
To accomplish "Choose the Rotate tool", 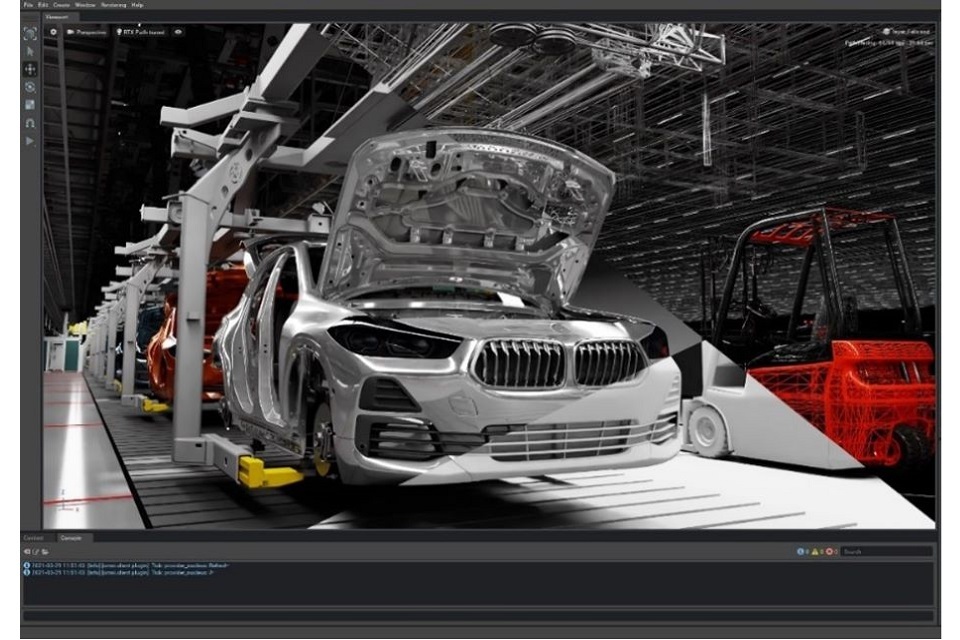I will click(x=30, y=87).
